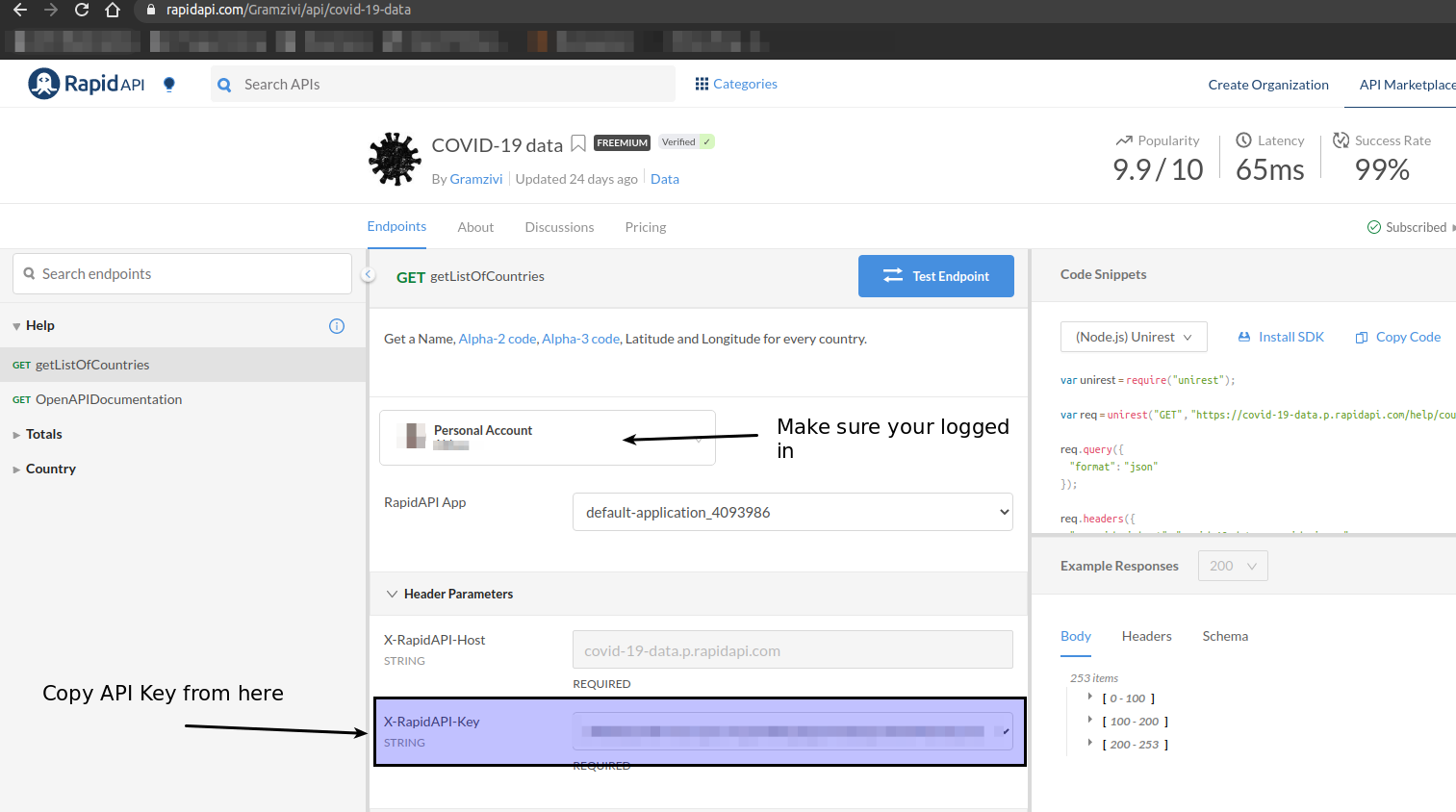Click the Popularity trend icon
Image resolution: width=1456 pixels, height=812 pixels.
point(1124,140)
